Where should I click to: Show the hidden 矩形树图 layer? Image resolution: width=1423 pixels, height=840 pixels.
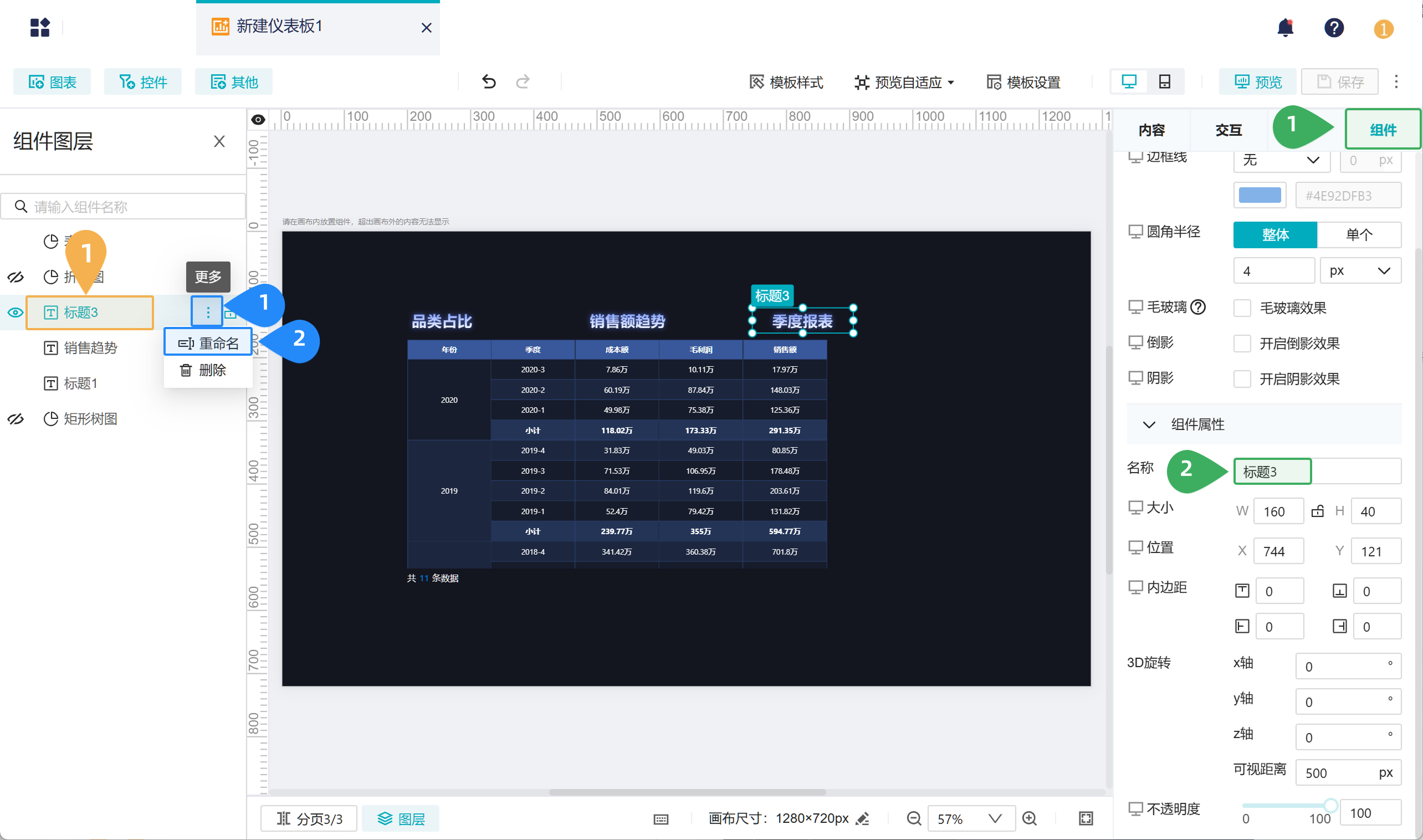click(x=16, y=419)
